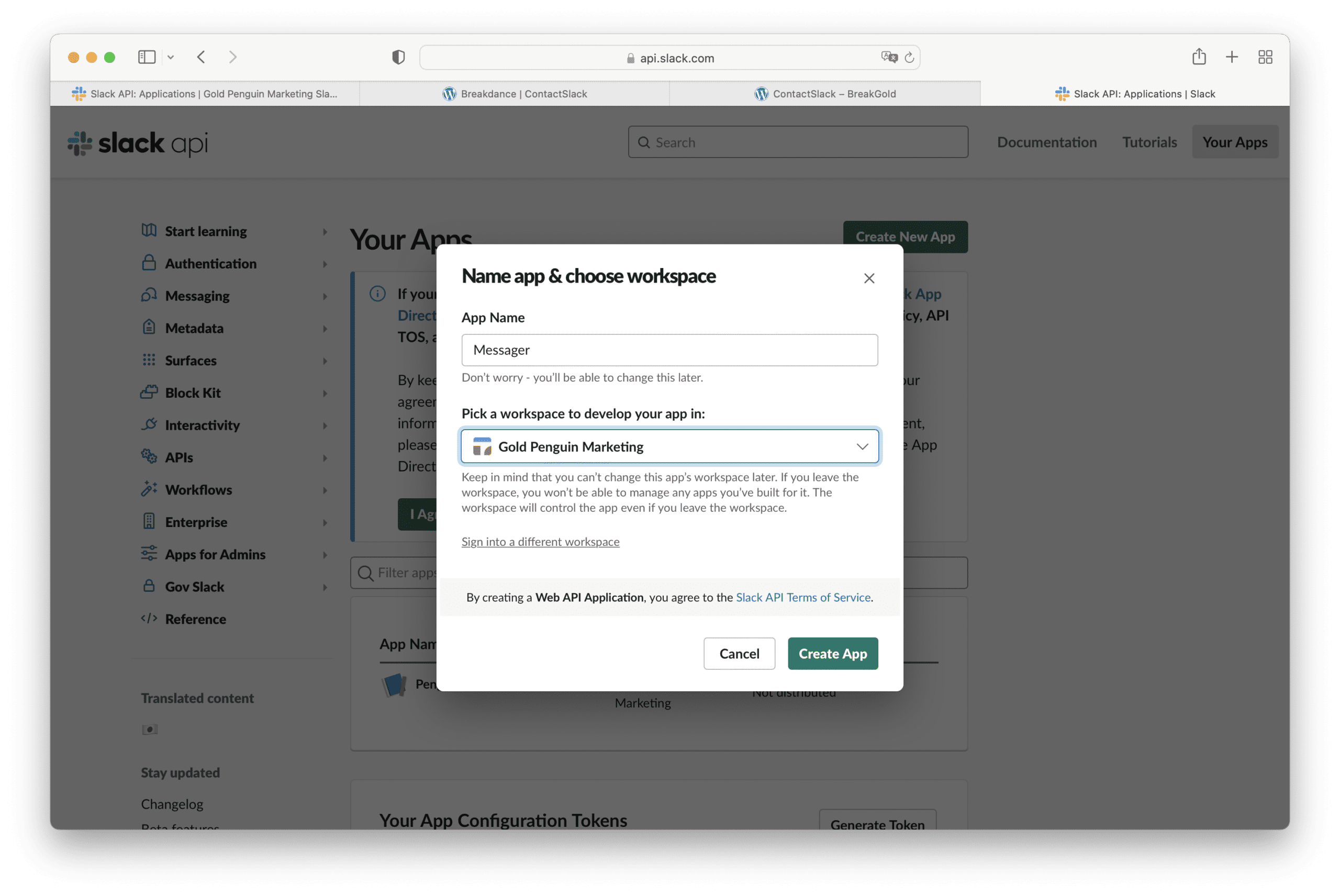The width and height of the screenshot is (1340, 896).
Task: Click the translate page icon
Action: coord(889,57)
